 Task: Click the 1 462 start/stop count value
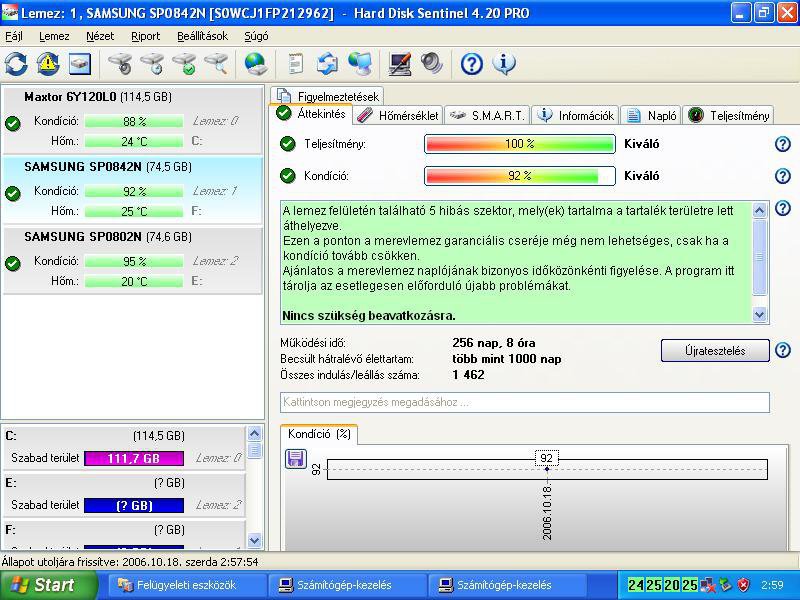click(x=468, y=375)
